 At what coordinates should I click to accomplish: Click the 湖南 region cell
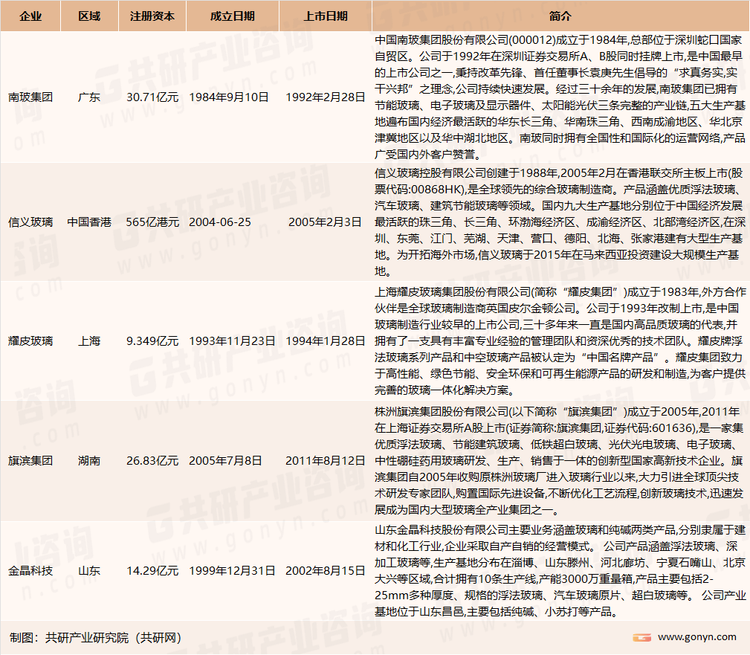(x=89, y=461)
